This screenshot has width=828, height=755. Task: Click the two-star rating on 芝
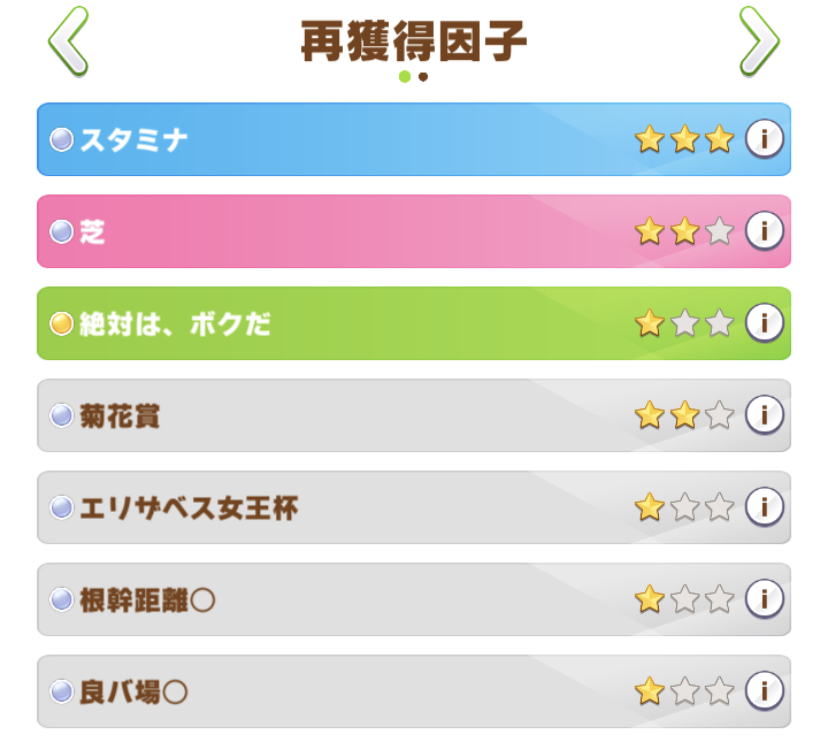pyautogui.click(x=684, y=231)
